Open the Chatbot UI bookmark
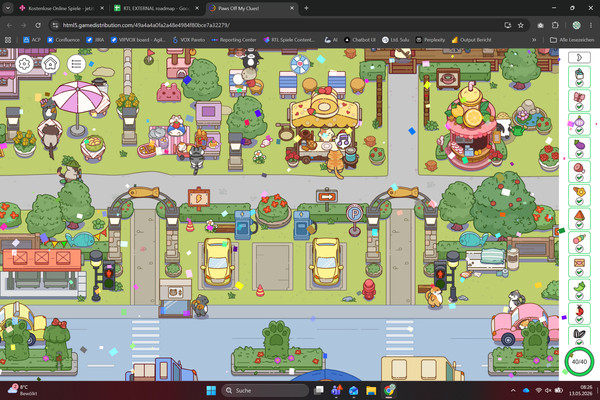The width and height of the screenshot is (600, 400). (x=360, y=40)
